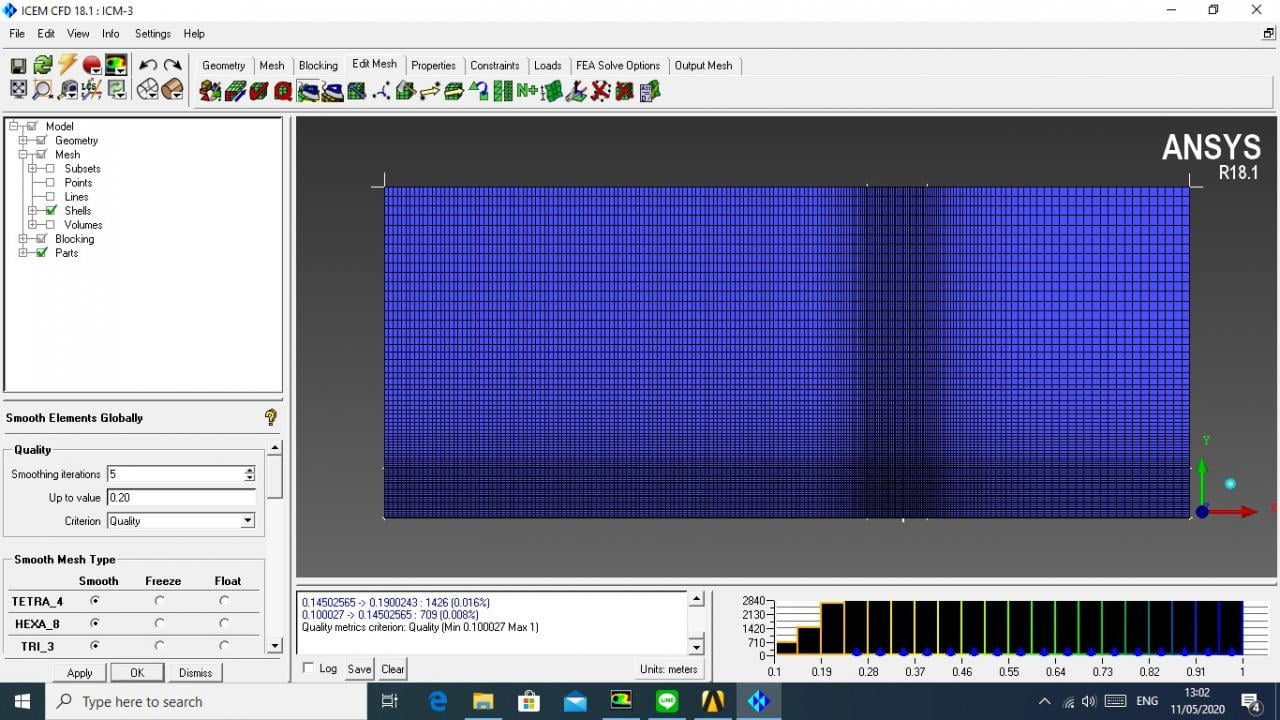
Task: Click the Dismiss button
Action: pos(195,673)
